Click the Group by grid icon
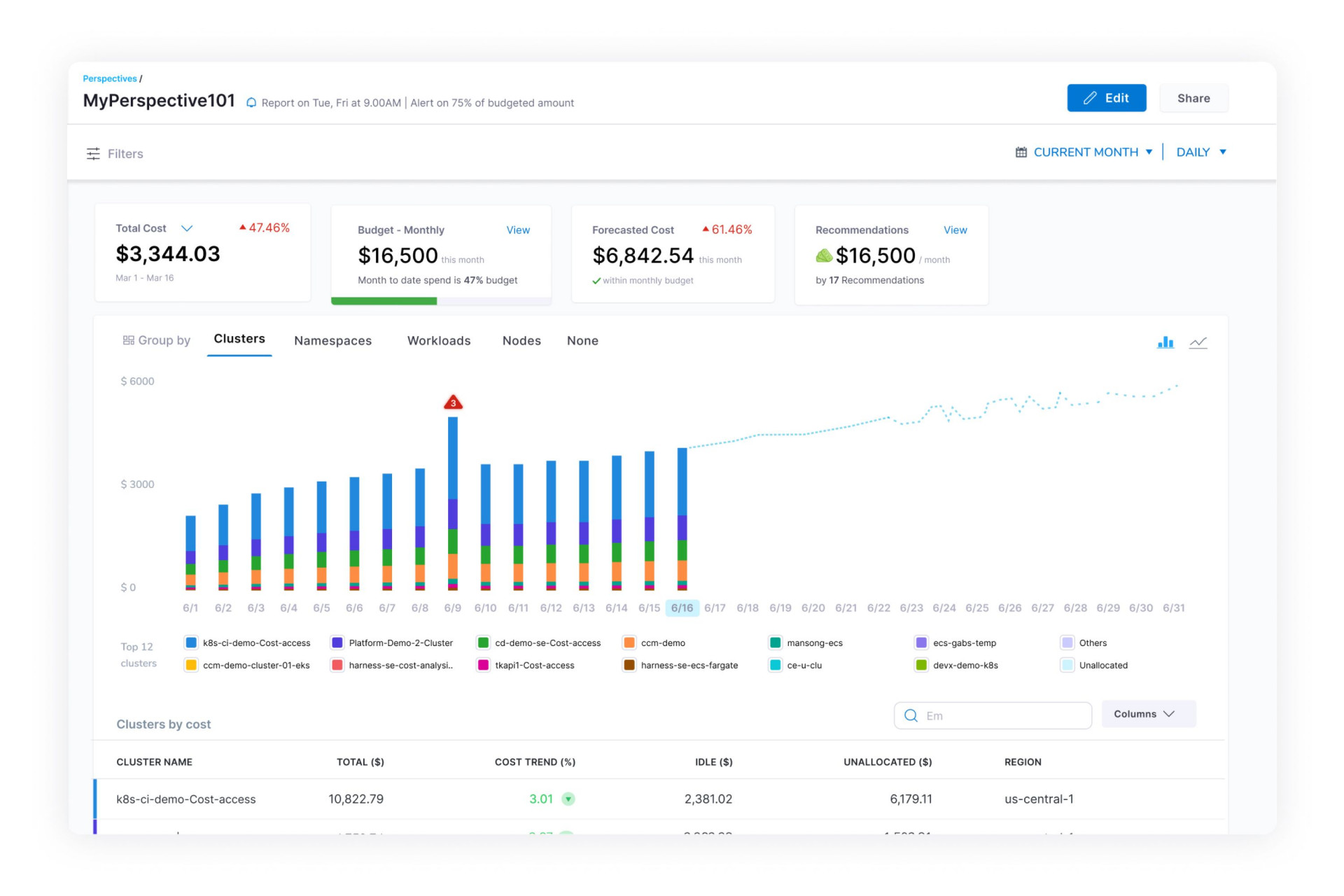This screenshot has height=896, width=1344. [129, 340]
